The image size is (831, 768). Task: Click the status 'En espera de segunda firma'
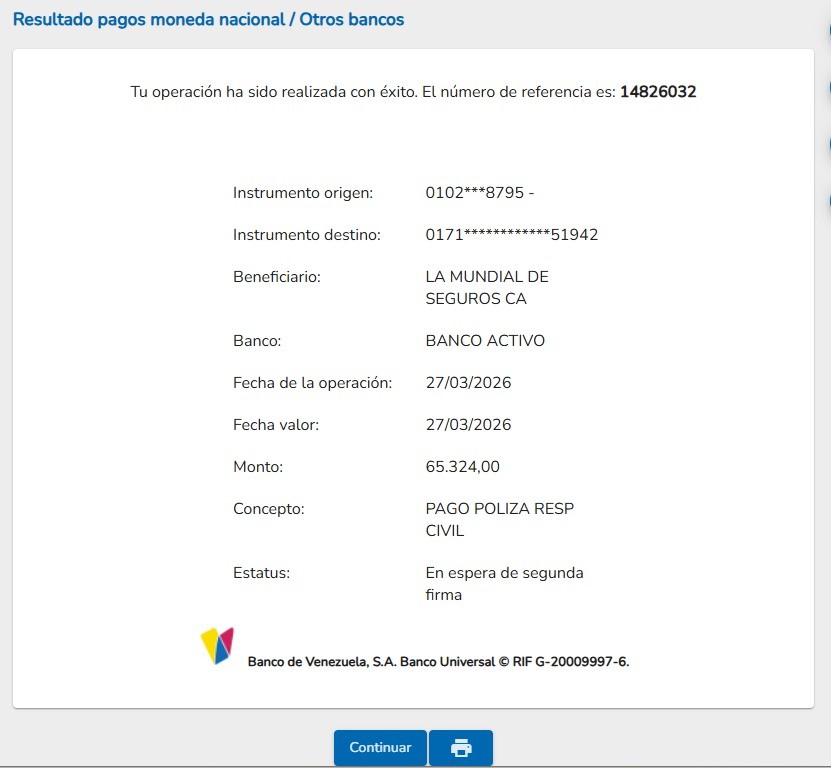point(504,584)
